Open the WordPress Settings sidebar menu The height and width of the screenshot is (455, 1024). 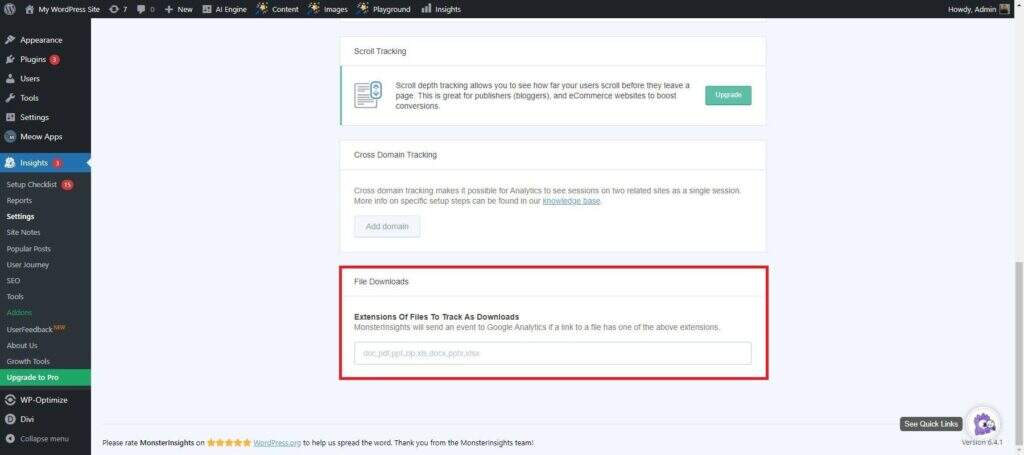point(34,118)
